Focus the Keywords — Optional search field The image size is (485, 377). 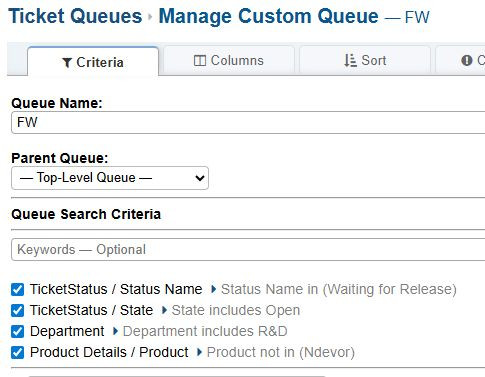pos(248,249)
